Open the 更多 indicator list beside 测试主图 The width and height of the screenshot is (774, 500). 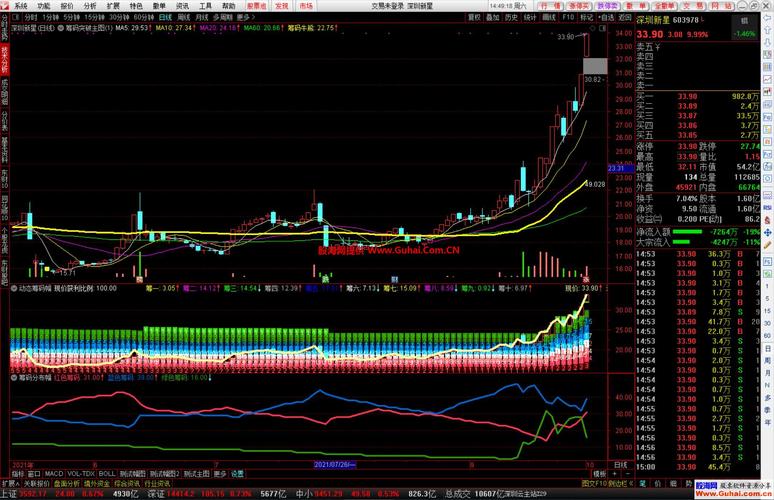tap(220, 474)
